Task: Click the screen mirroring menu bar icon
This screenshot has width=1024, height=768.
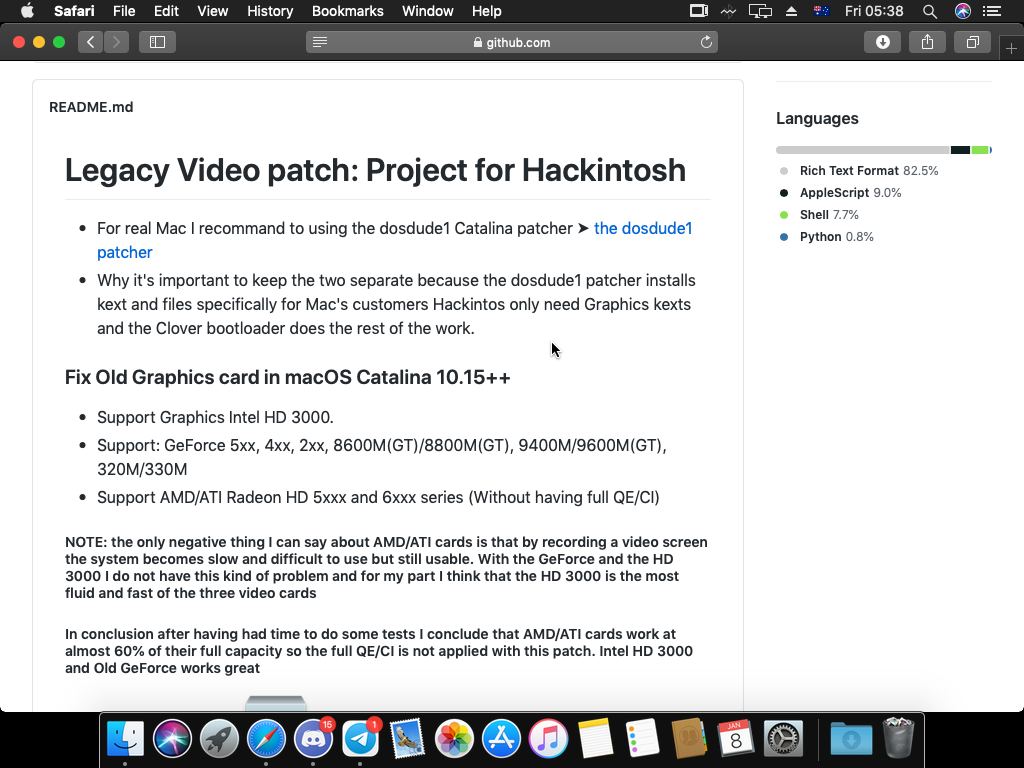Action: point(760,11)
